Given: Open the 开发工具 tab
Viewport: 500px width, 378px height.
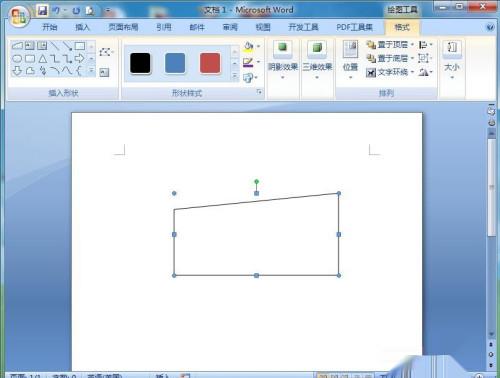Looking at the screenshot, I should pyautogui.click(x=303, y=27).
